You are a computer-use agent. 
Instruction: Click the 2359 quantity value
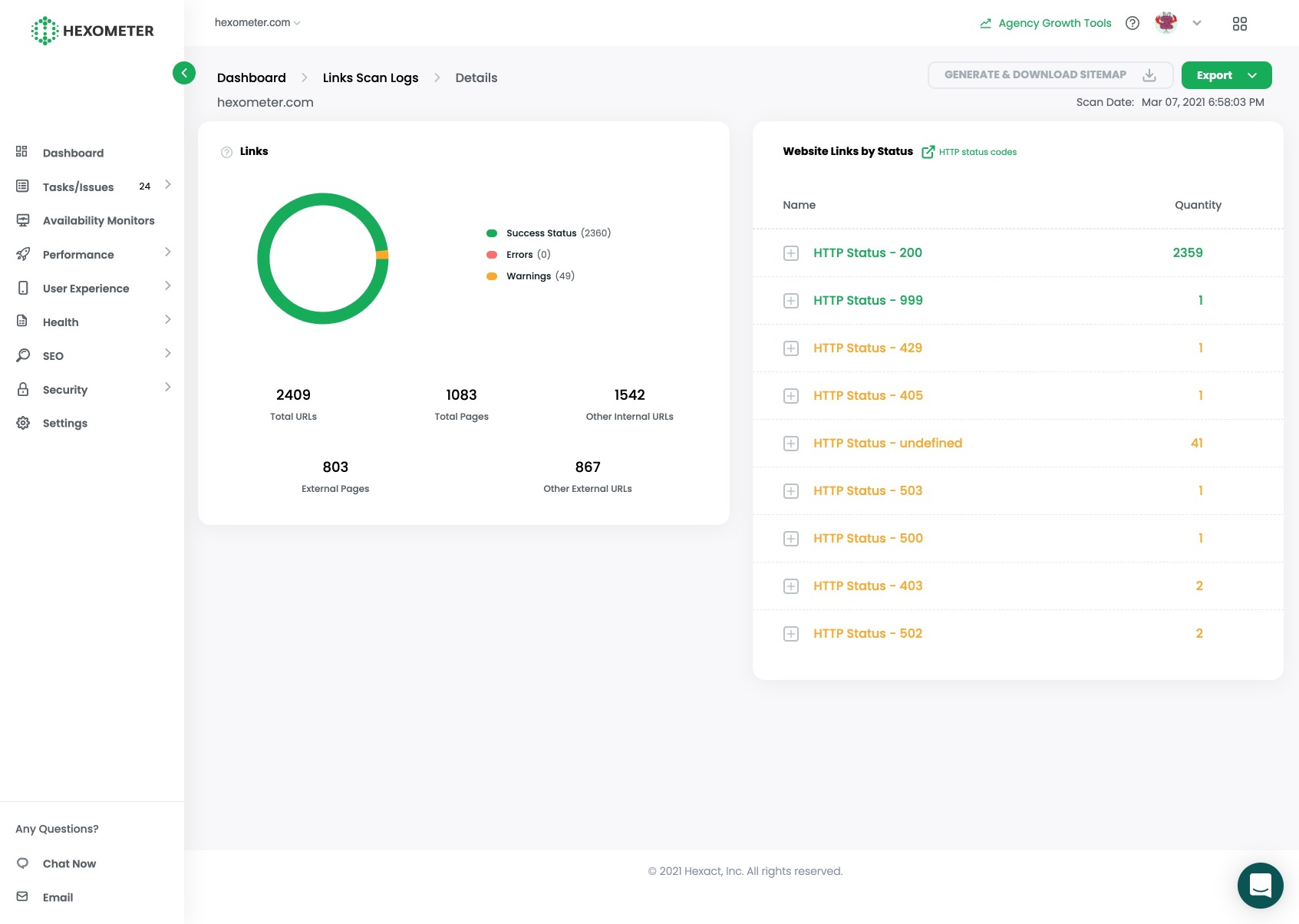1188,252
